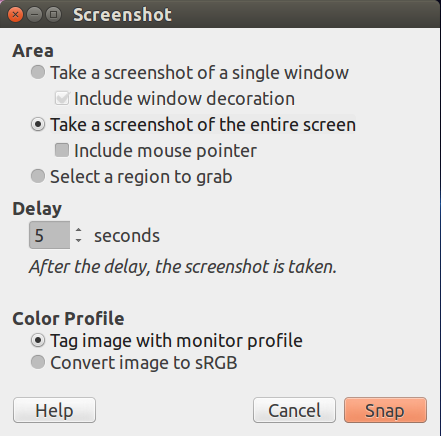Open Help for the Screenshot dialog

[x=54, y=410]
